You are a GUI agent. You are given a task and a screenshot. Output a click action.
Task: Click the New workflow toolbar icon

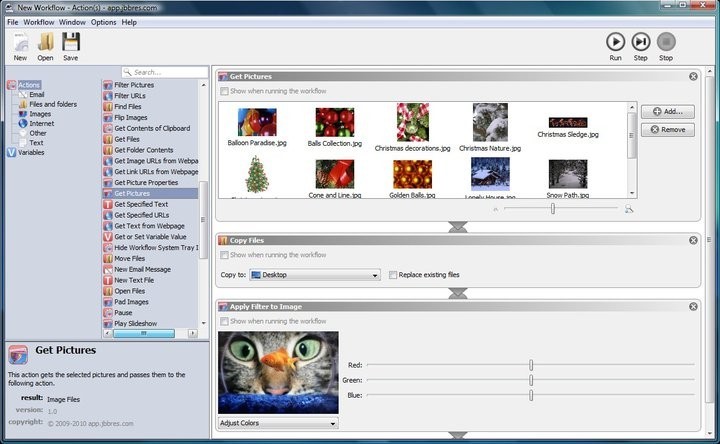point(20,42)
